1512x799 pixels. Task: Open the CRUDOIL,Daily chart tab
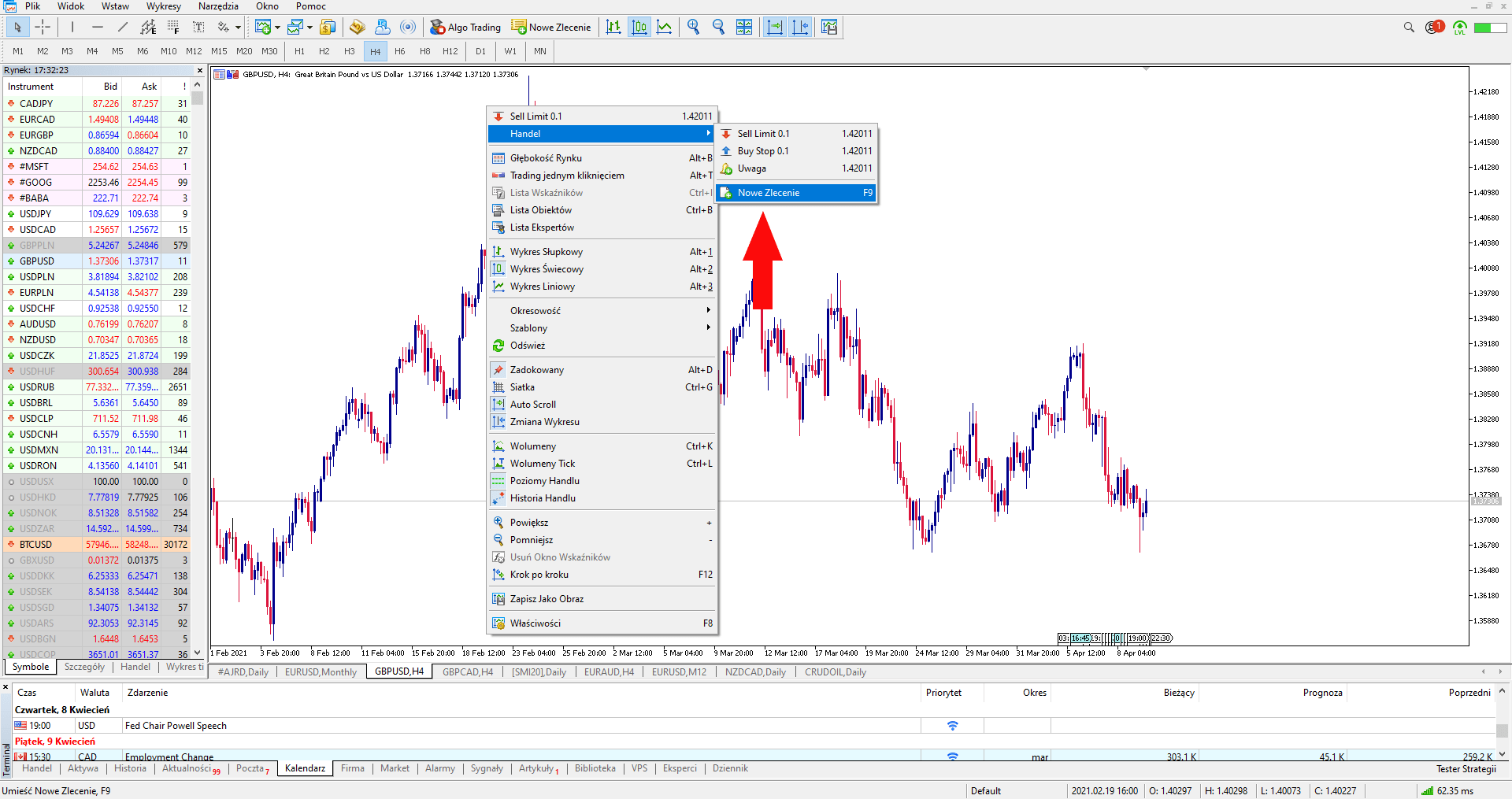[x=835, y=672]
